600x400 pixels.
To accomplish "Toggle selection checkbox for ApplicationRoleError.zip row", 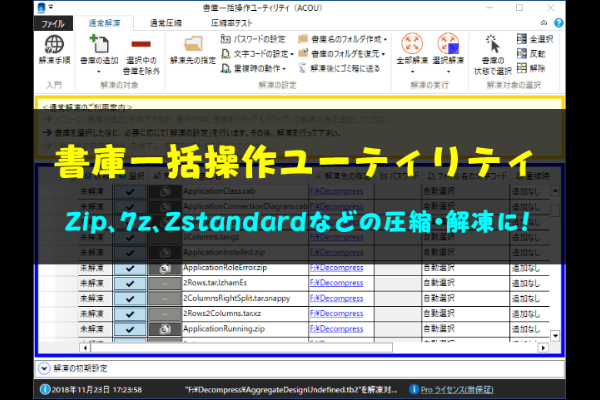I will (x=130, y=269).
